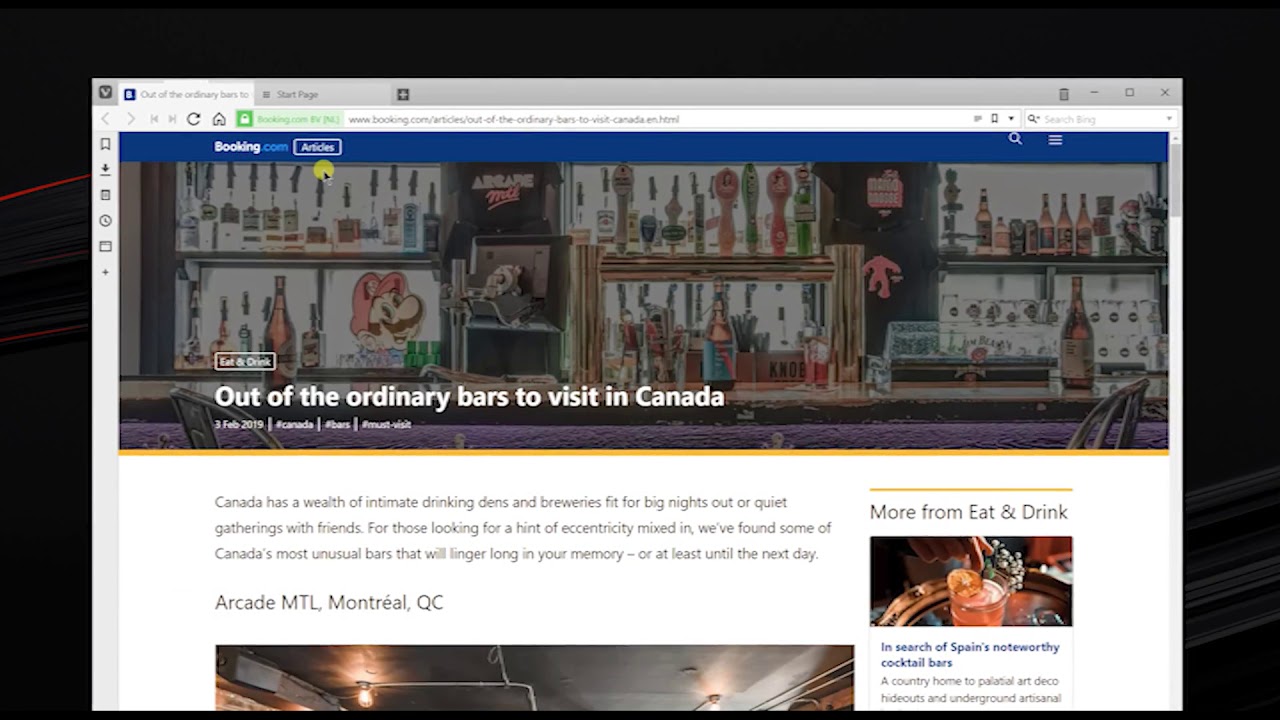Viewport: 1280px width, 720px height.
Task: Open the #must-visit hashtag link
Action: 386,424
